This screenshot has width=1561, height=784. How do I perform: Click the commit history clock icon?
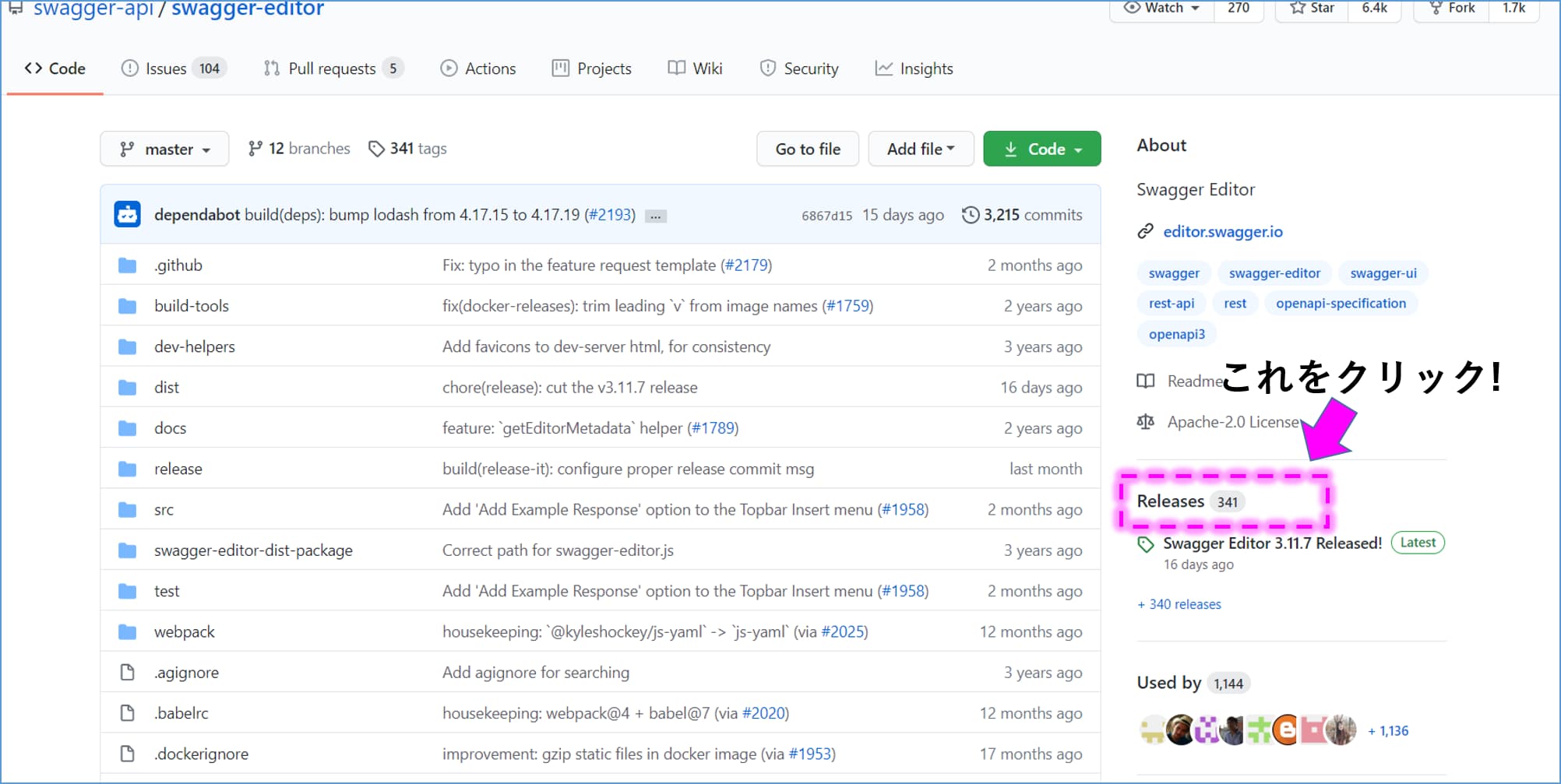[x=971, y=215]
